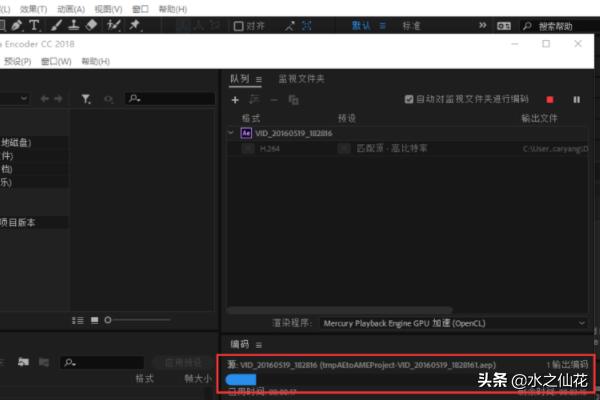Toggle auto-encode watch folders checkbox
The width and height of the screenshot is (600, 400).
click(x=409, y=100)
